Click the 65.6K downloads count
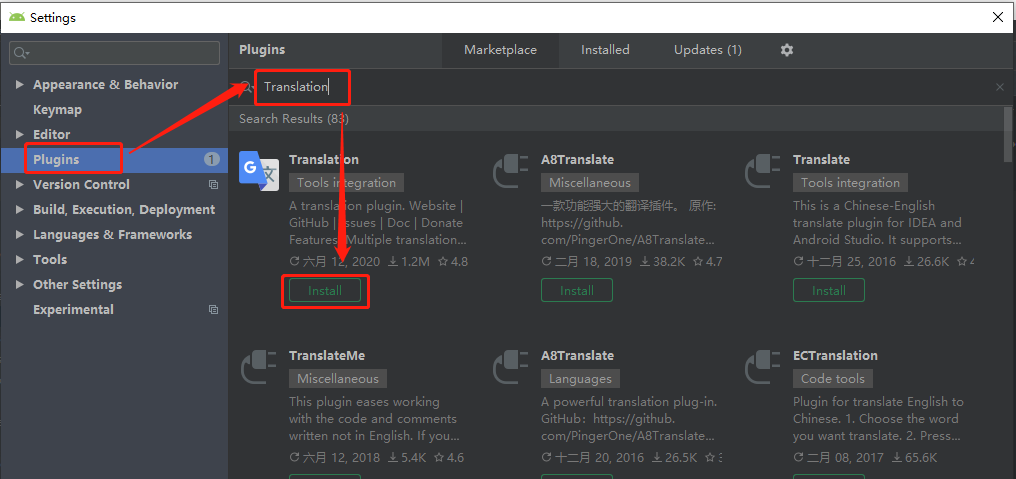Viewport: 1016px width, 479px height. click(914, 458)
